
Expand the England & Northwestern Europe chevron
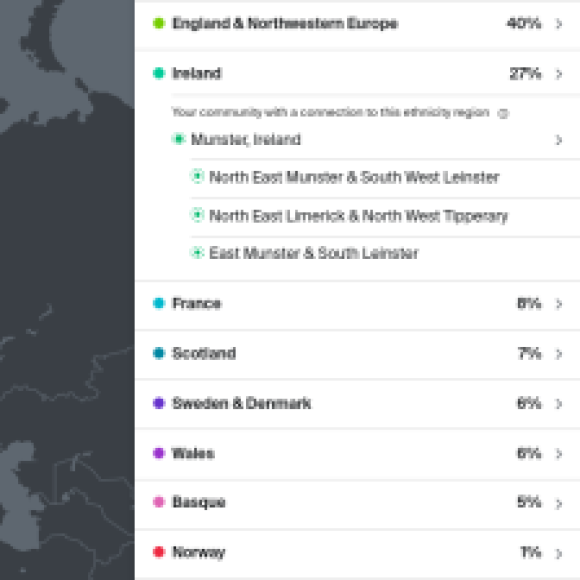point(559,24)
